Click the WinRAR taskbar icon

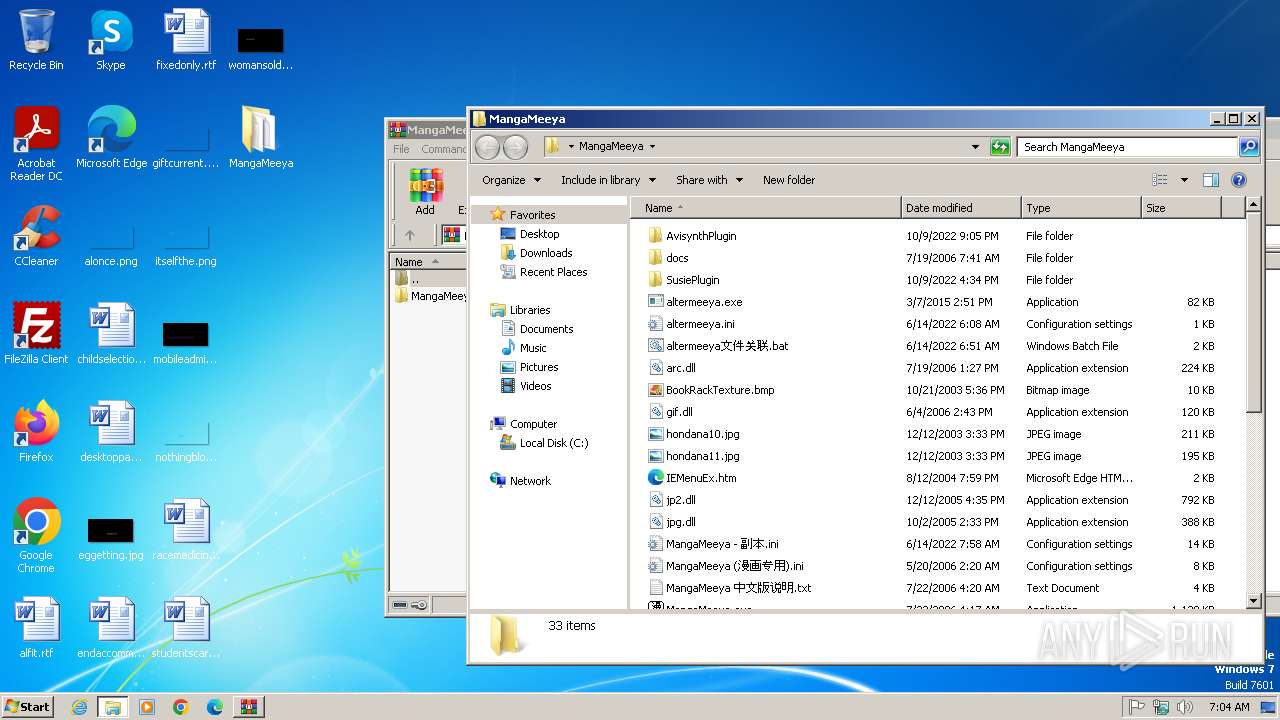249,707
